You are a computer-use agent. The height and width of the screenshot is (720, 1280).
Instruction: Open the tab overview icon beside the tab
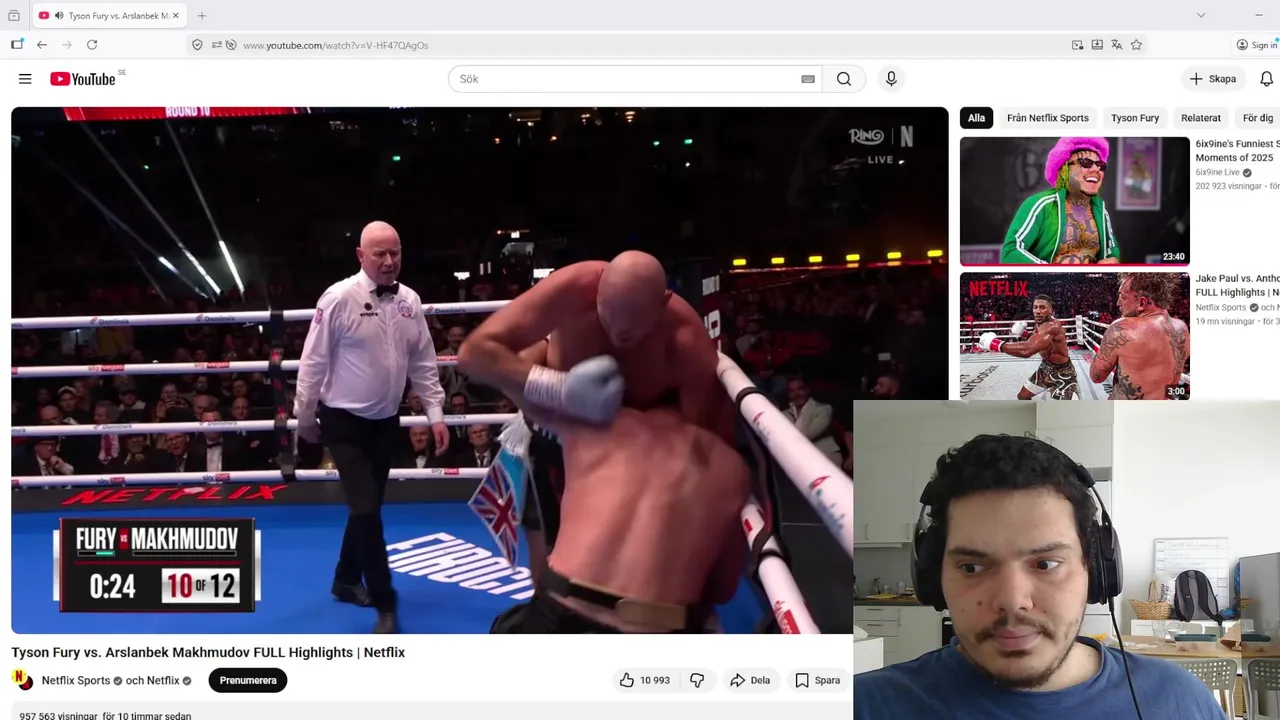coord(14,16)
